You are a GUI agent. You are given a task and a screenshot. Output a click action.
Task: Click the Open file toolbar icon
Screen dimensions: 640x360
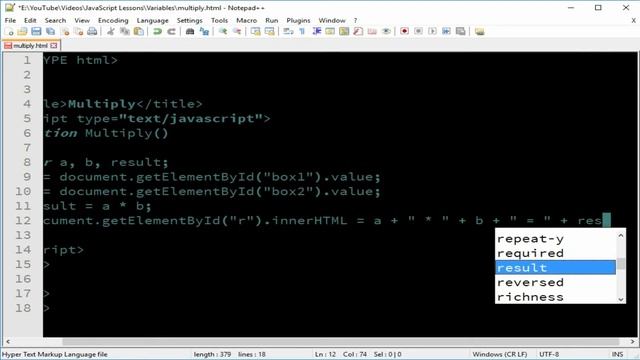click(22, 31)
